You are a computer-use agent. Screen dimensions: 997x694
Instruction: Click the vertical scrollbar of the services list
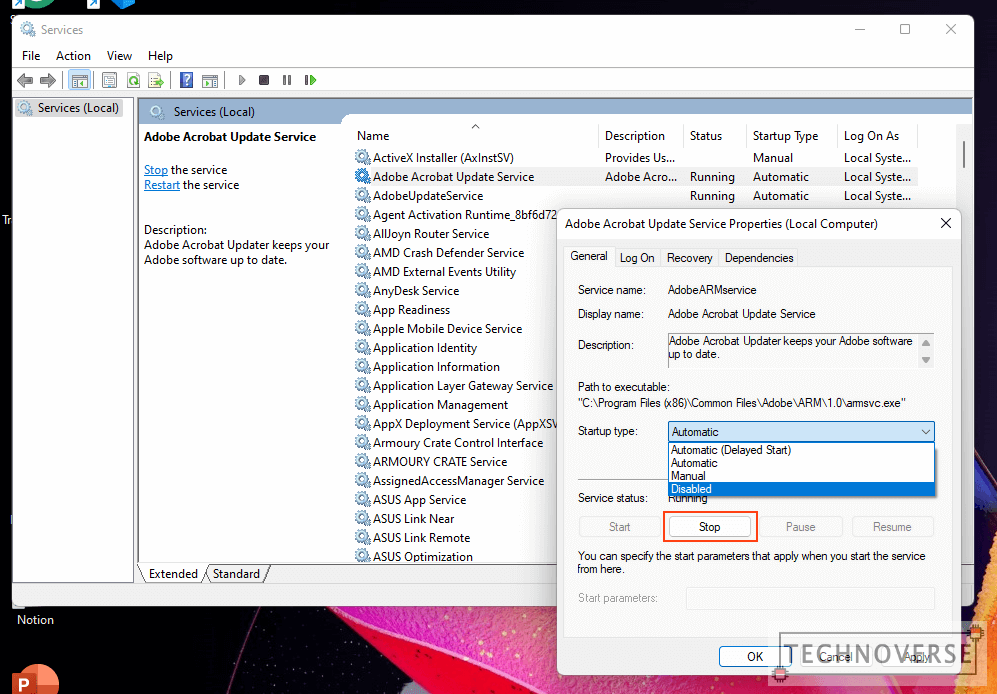coord(964,155)
